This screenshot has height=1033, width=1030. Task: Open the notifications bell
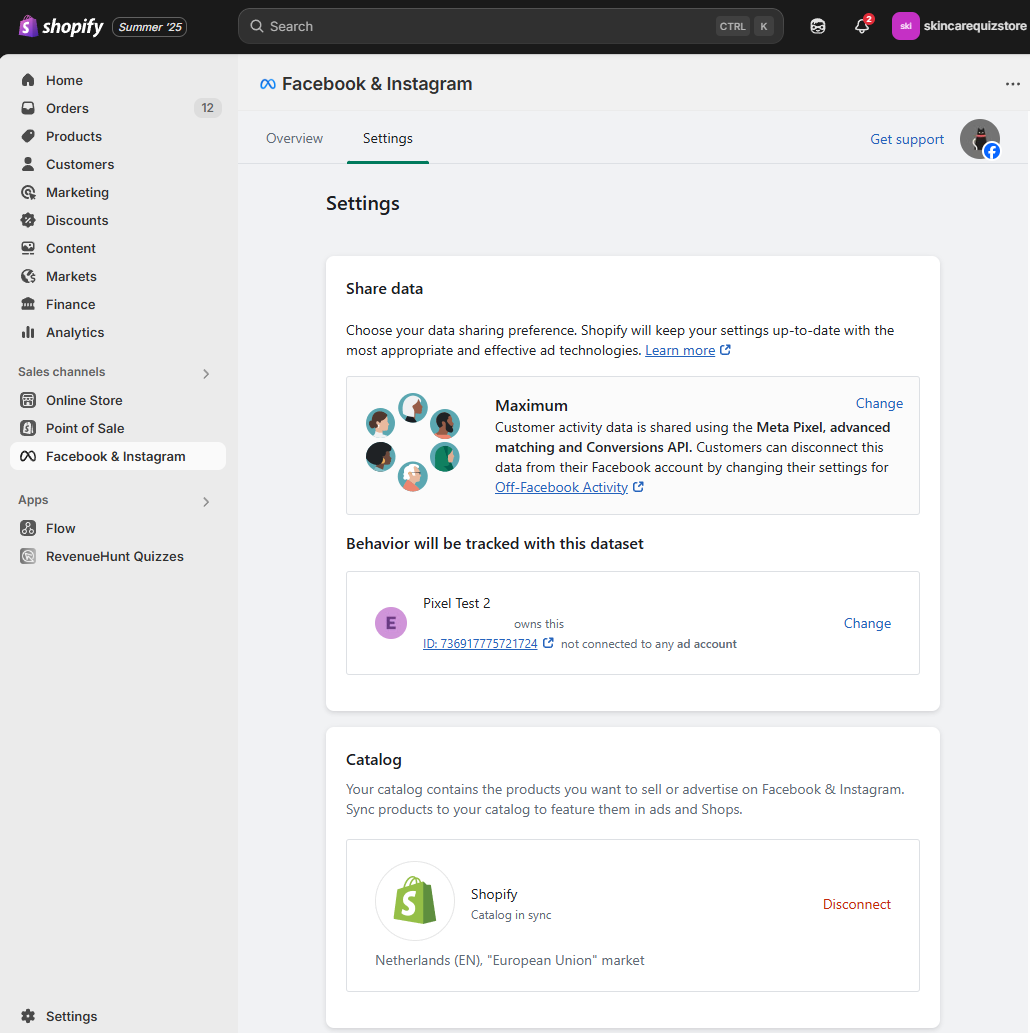click(x=862, y=26)
